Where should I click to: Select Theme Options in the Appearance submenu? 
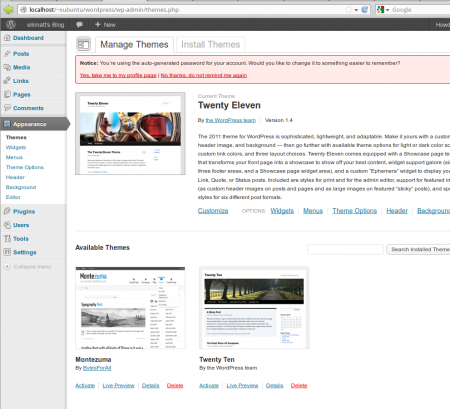[x=25, y=167]
